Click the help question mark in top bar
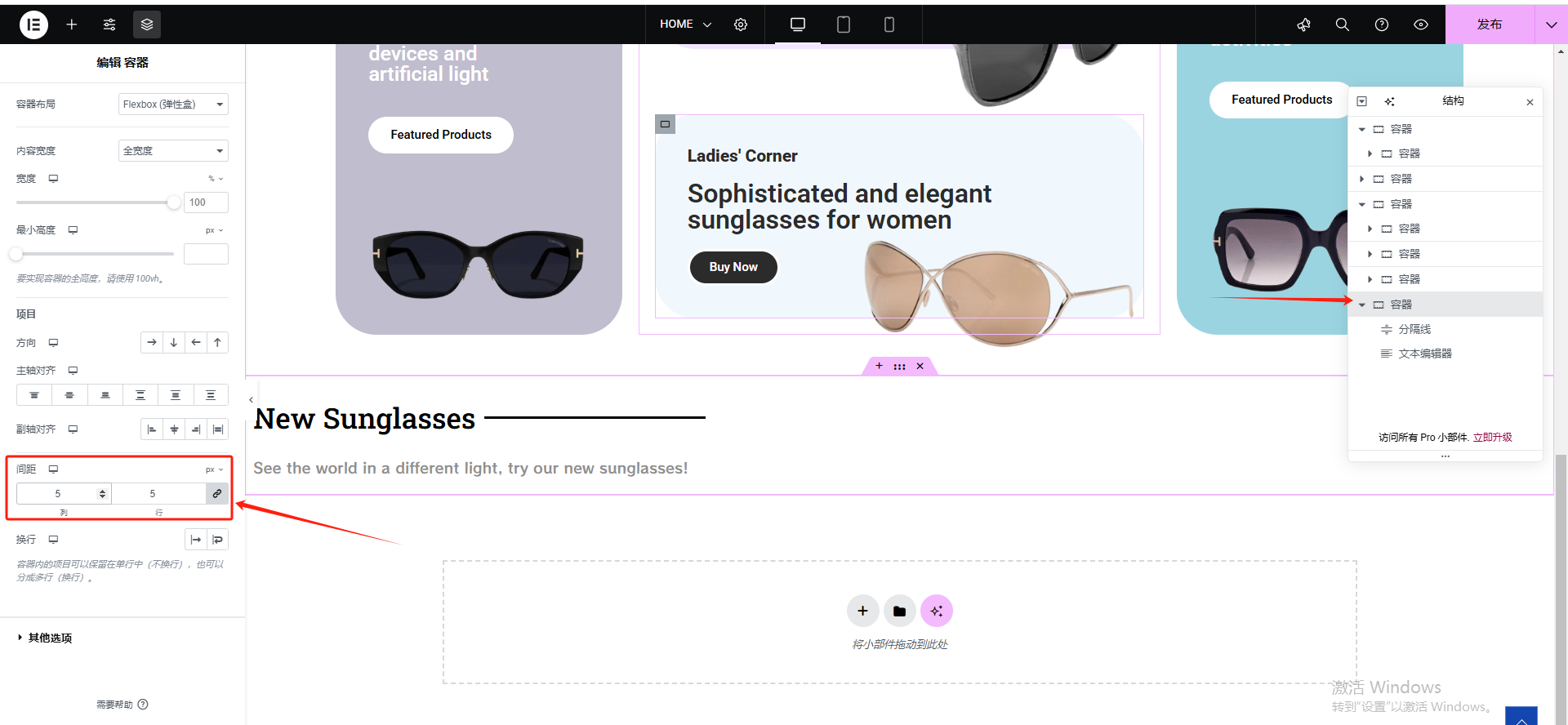Viewport: 1568px width, 725px height. 1381,24
